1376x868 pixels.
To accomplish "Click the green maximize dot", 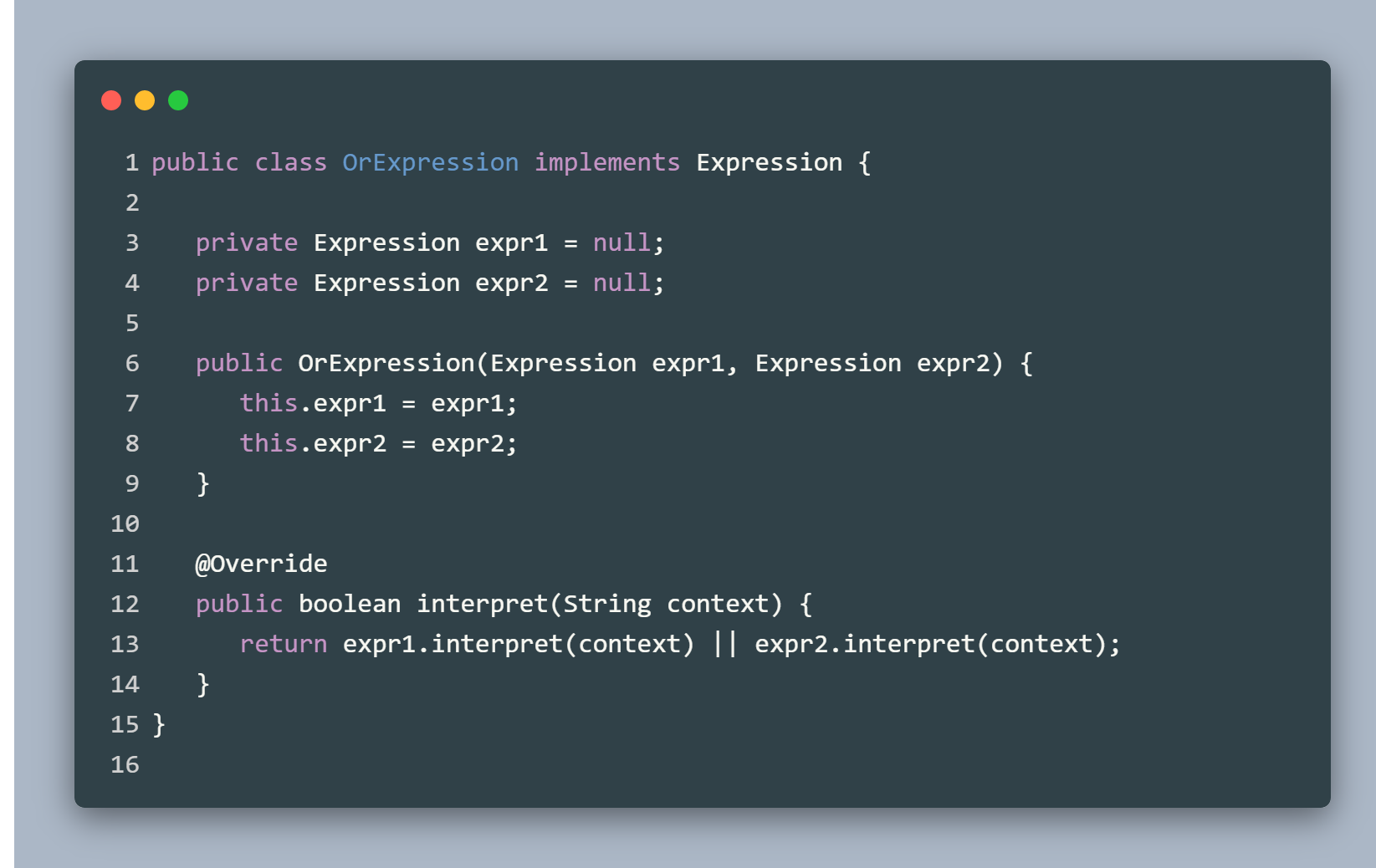I will pos(178,100).
